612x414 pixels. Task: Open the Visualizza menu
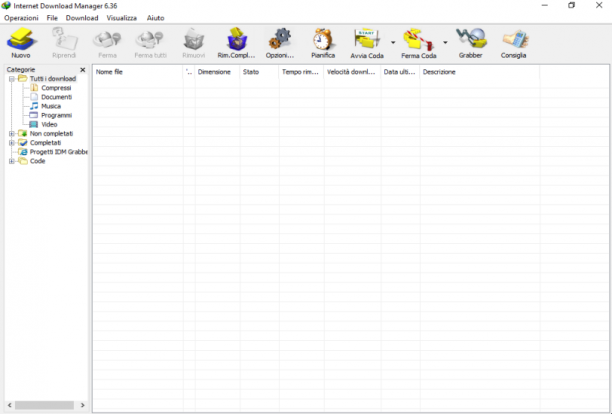[x=122, y=18]
